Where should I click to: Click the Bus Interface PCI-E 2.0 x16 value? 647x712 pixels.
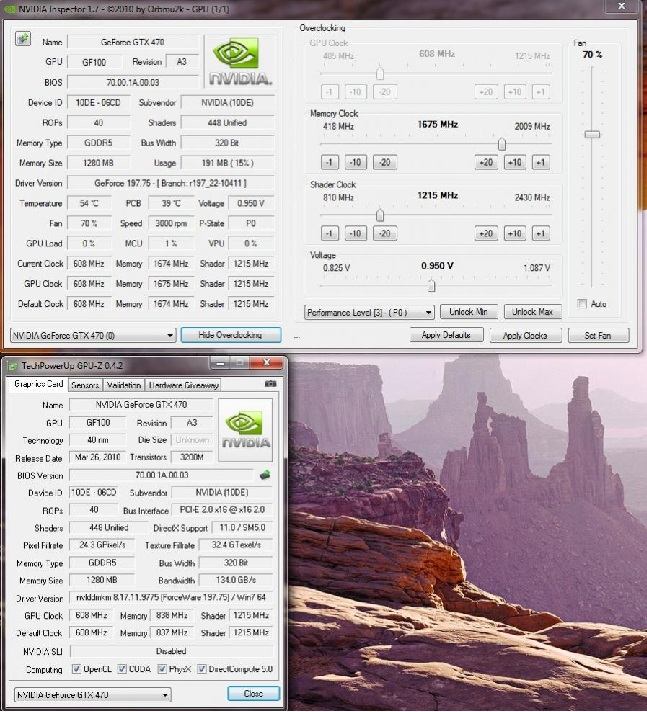coord(222,509)
